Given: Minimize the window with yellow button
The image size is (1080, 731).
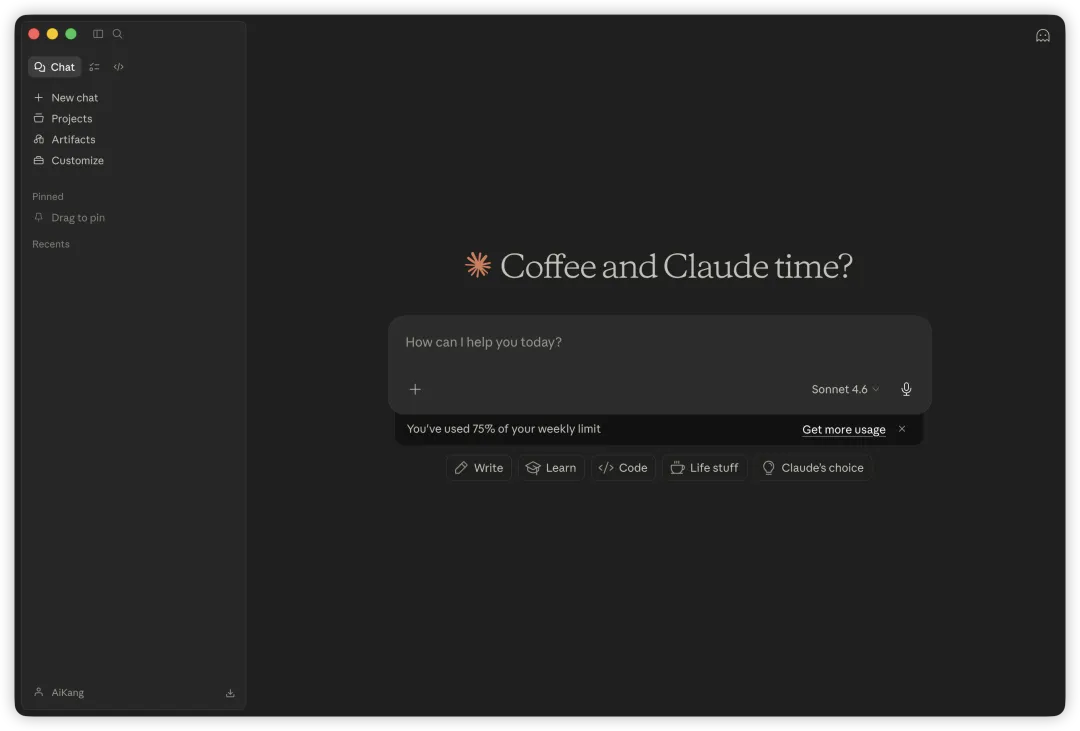Looking at the screenshot, I should 52,34.
